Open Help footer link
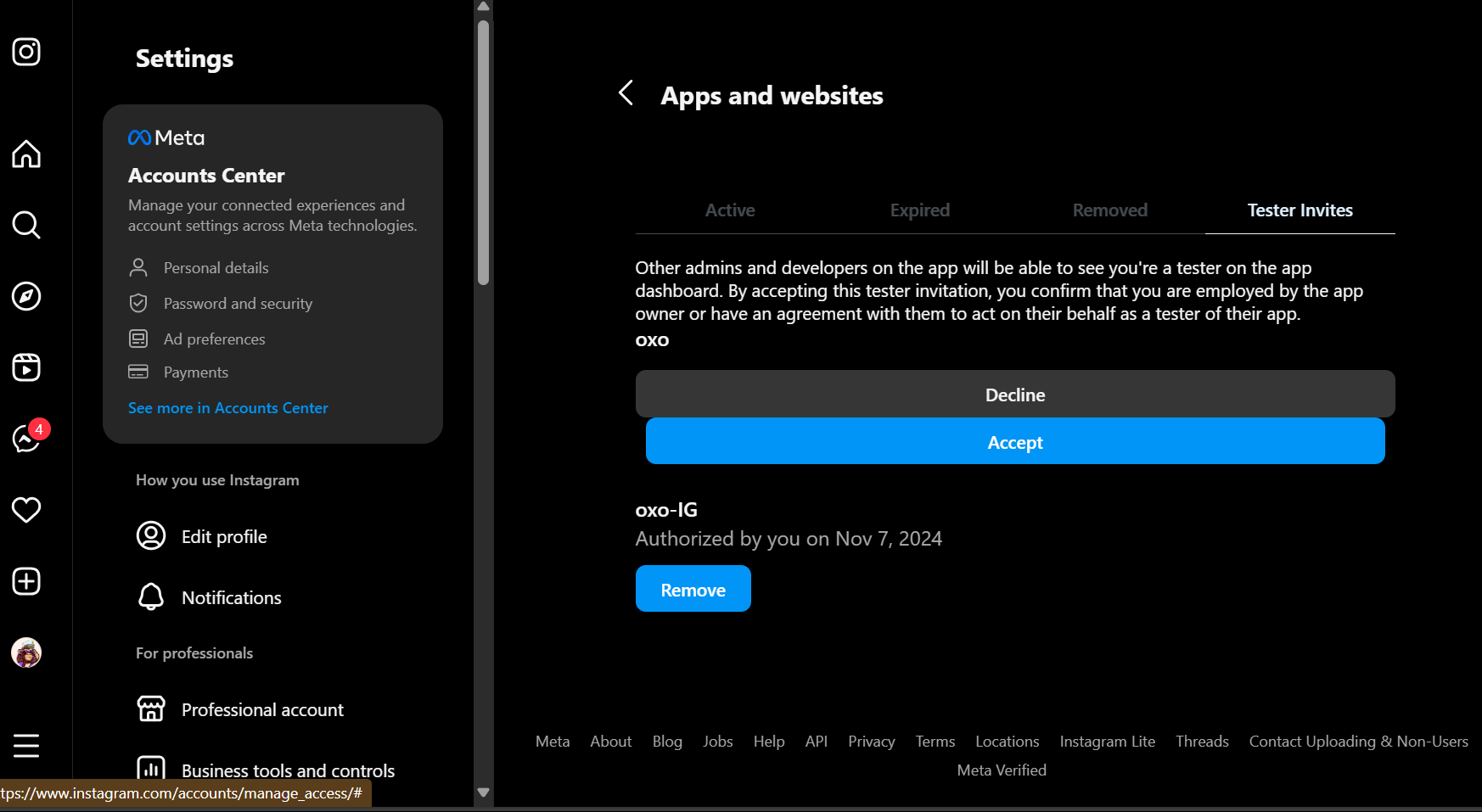The image size is (1482, 812). point(769,742)
